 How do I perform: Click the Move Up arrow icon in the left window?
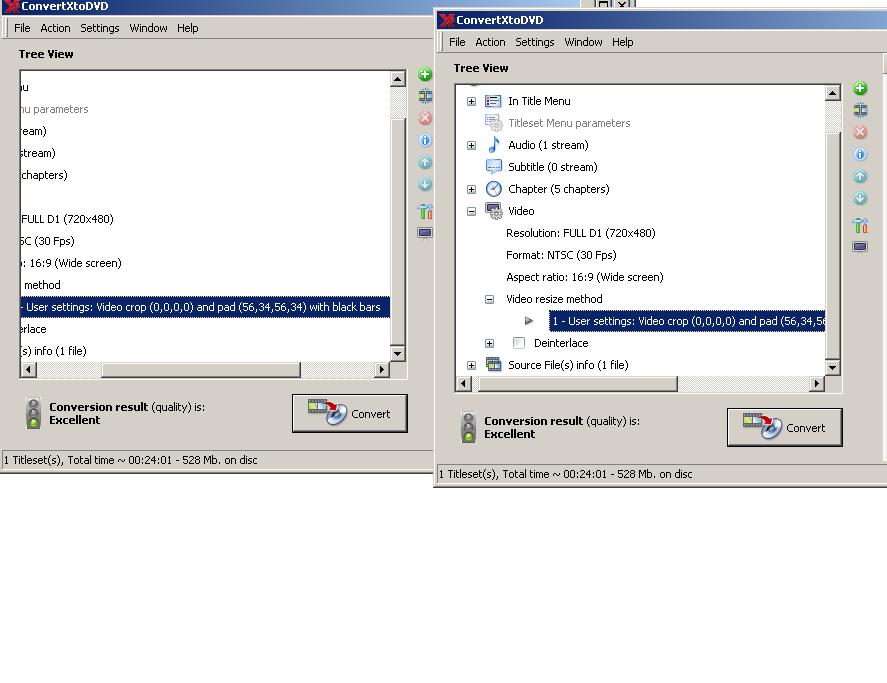[425, 162]
